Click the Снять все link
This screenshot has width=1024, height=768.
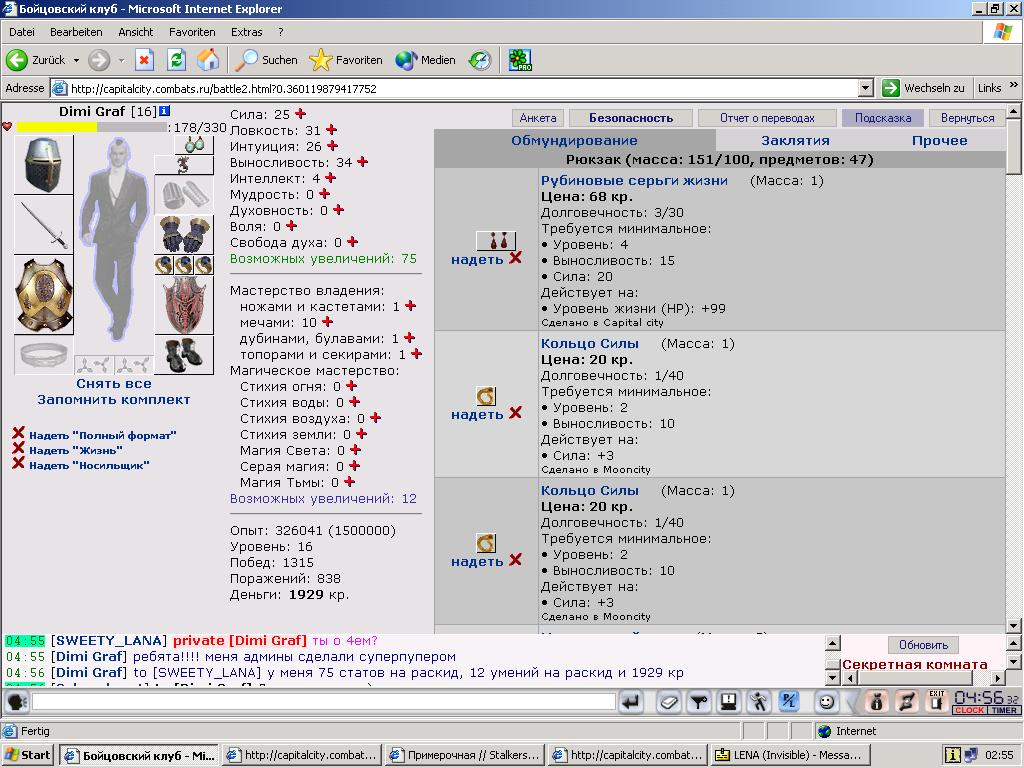(114, 383)
